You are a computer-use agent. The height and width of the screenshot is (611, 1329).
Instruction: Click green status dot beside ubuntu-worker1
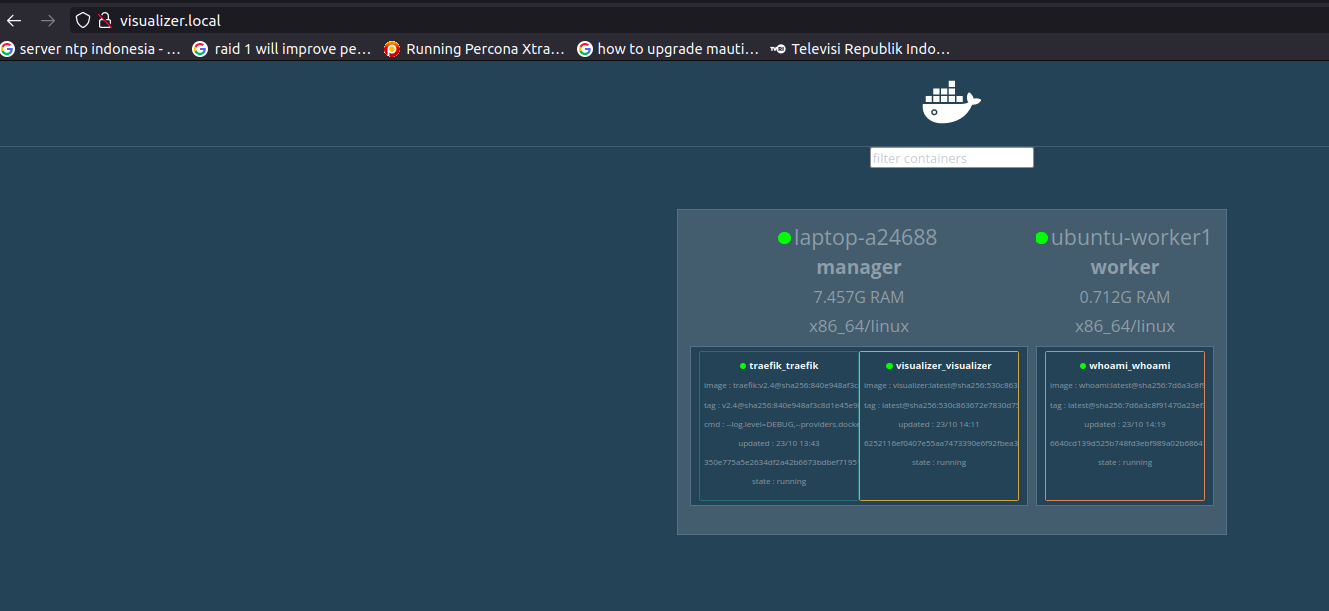coord(1042,238)
